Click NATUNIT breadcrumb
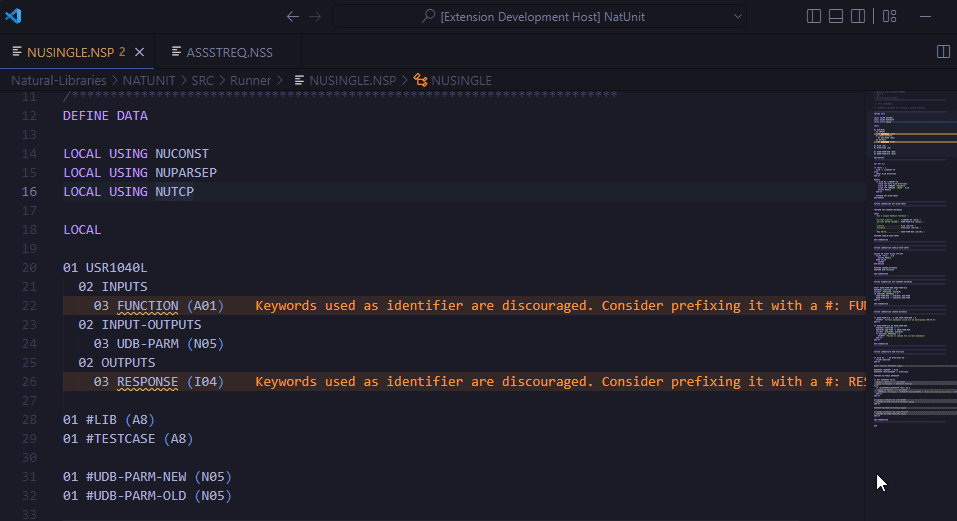The height and width of the screenshot is (521, 957). (x=149, y=81)
